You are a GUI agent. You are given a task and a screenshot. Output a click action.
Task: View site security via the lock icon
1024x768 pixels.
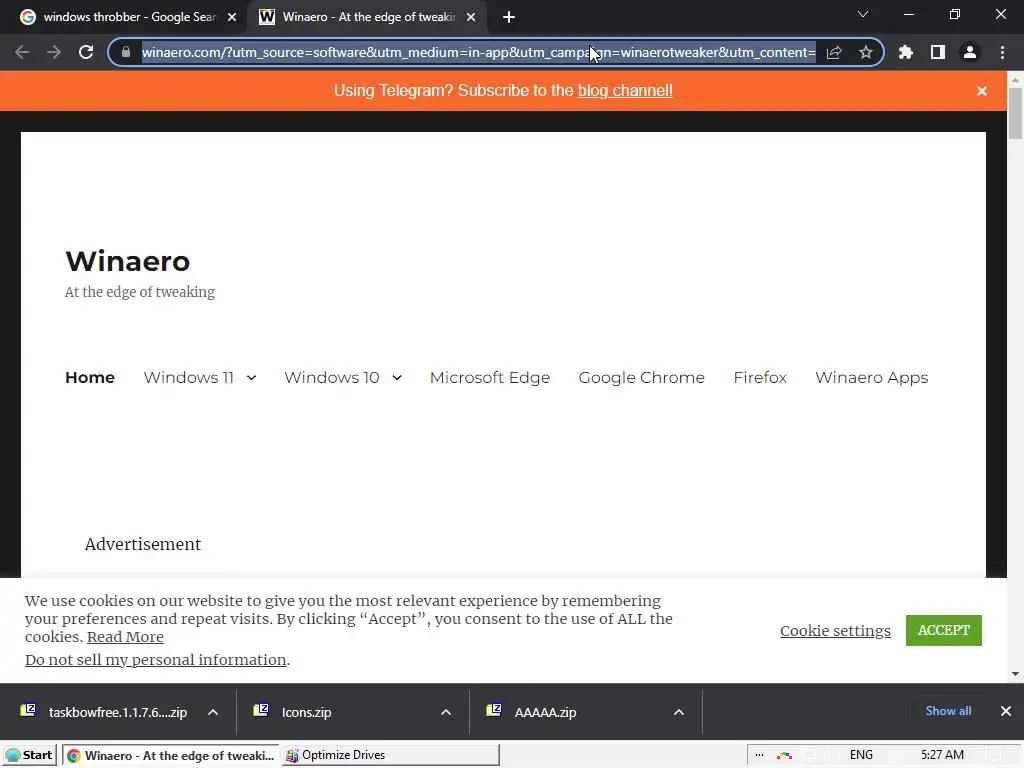click(126, 52)
